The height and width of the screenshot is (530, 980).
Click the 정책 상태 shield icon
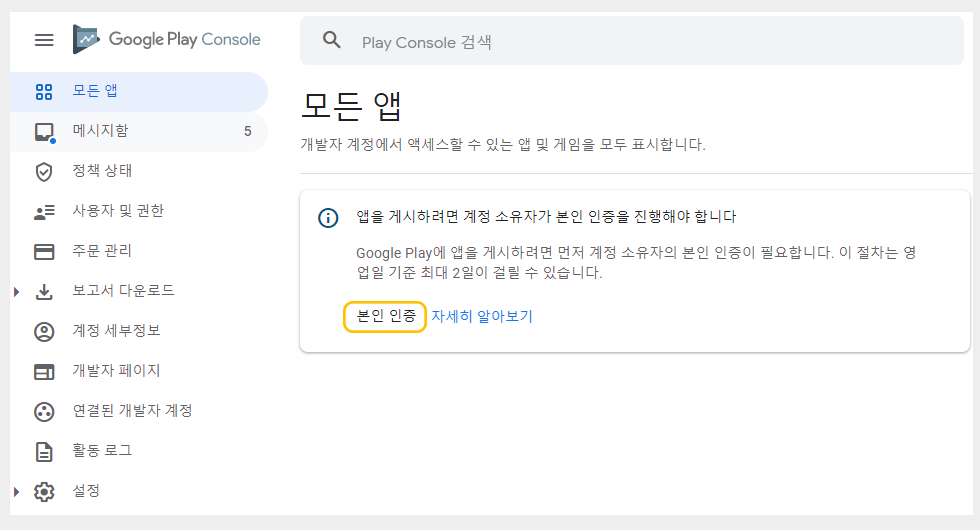tap(44, 172)
